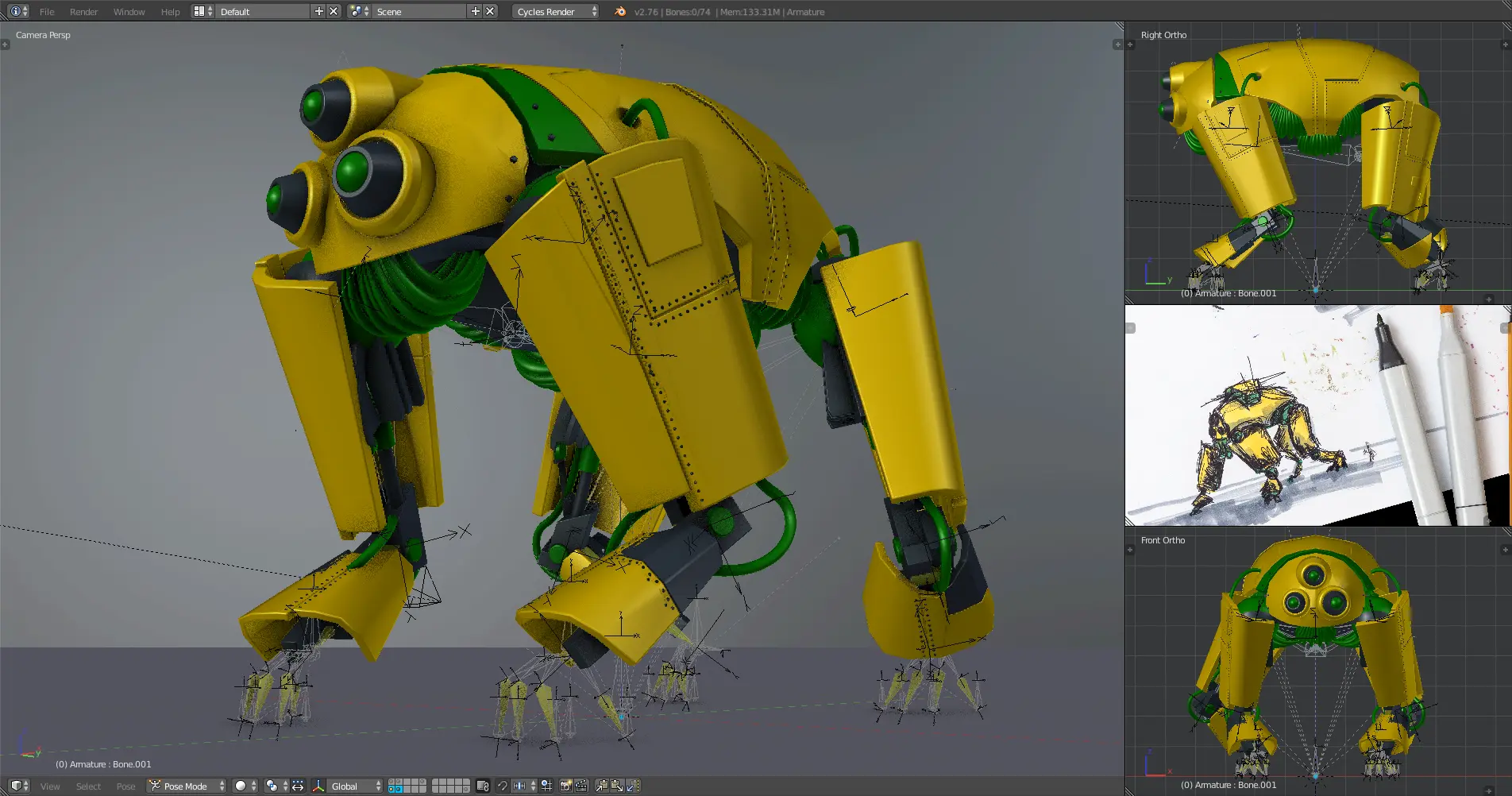This screenshot has width=1512, height=796.
Task: Click the paste flipped pose icon
Action: click(x=633, y=786)
